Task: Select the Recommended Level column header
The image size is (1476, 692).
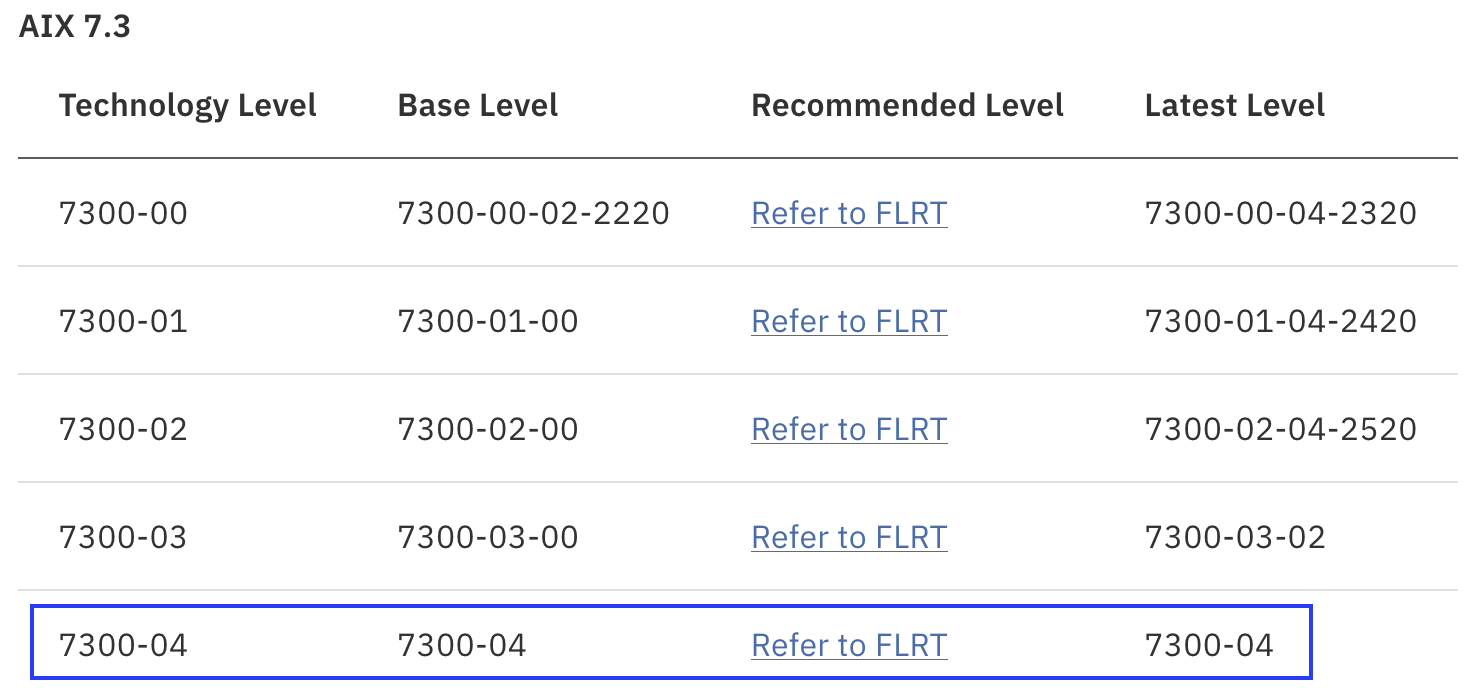Action: 908,105
